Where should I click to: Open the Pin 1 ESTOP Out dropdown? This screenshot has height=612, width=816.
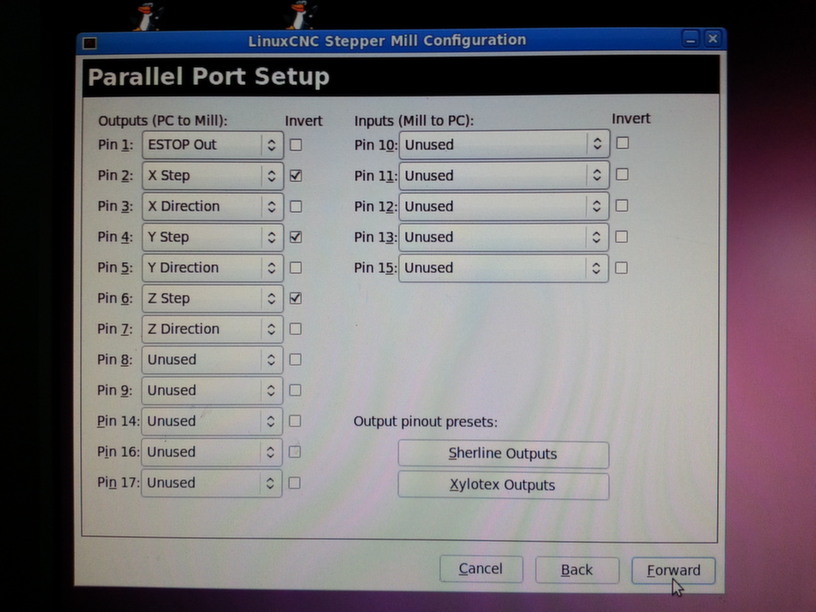(212, 145)
